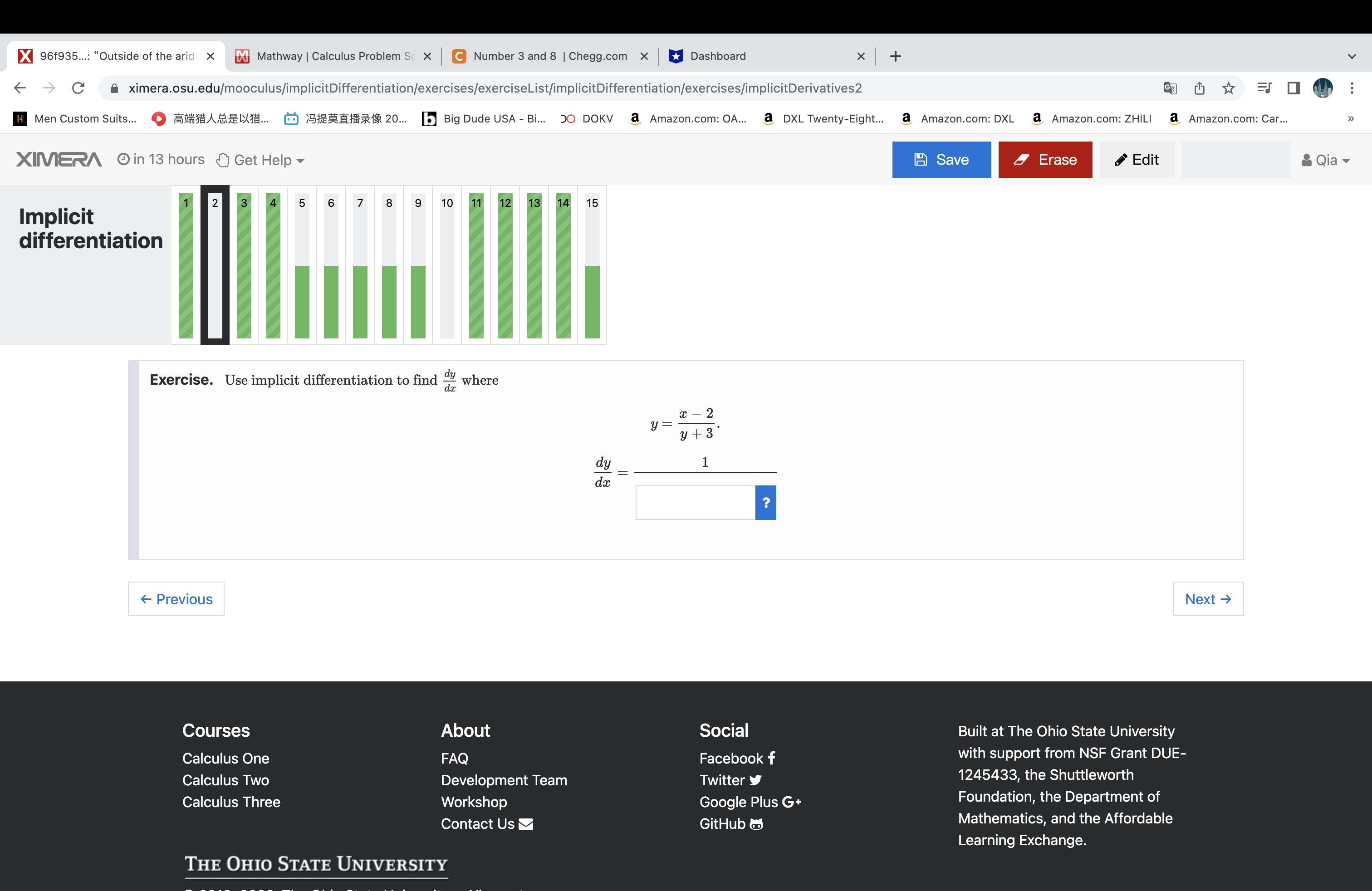Viewport: 1372px width, 891px height.
Task: Click the Chrome profile avatar
Action: point(1323,88)
